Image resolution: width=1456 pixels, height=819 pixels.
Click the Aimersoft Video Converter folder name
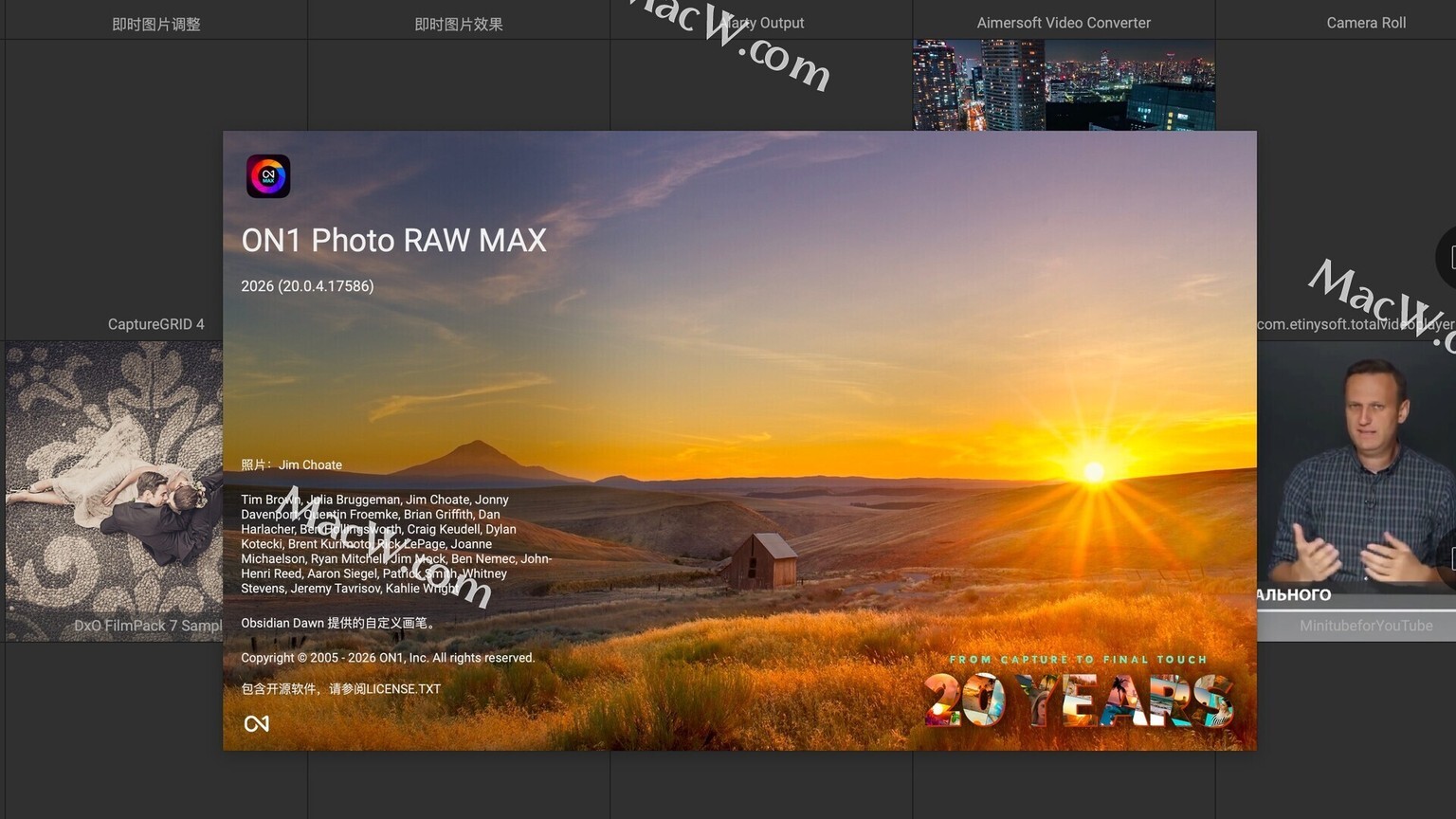coord(1064,23)
